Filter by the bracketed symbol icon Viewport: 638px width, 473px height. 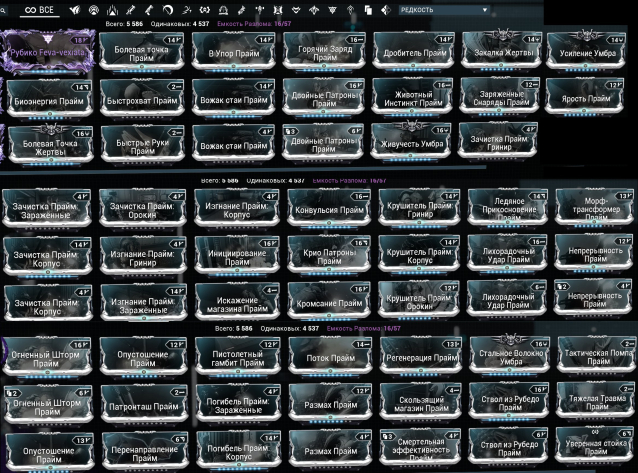pyautogui.click(x=205, y=10)
